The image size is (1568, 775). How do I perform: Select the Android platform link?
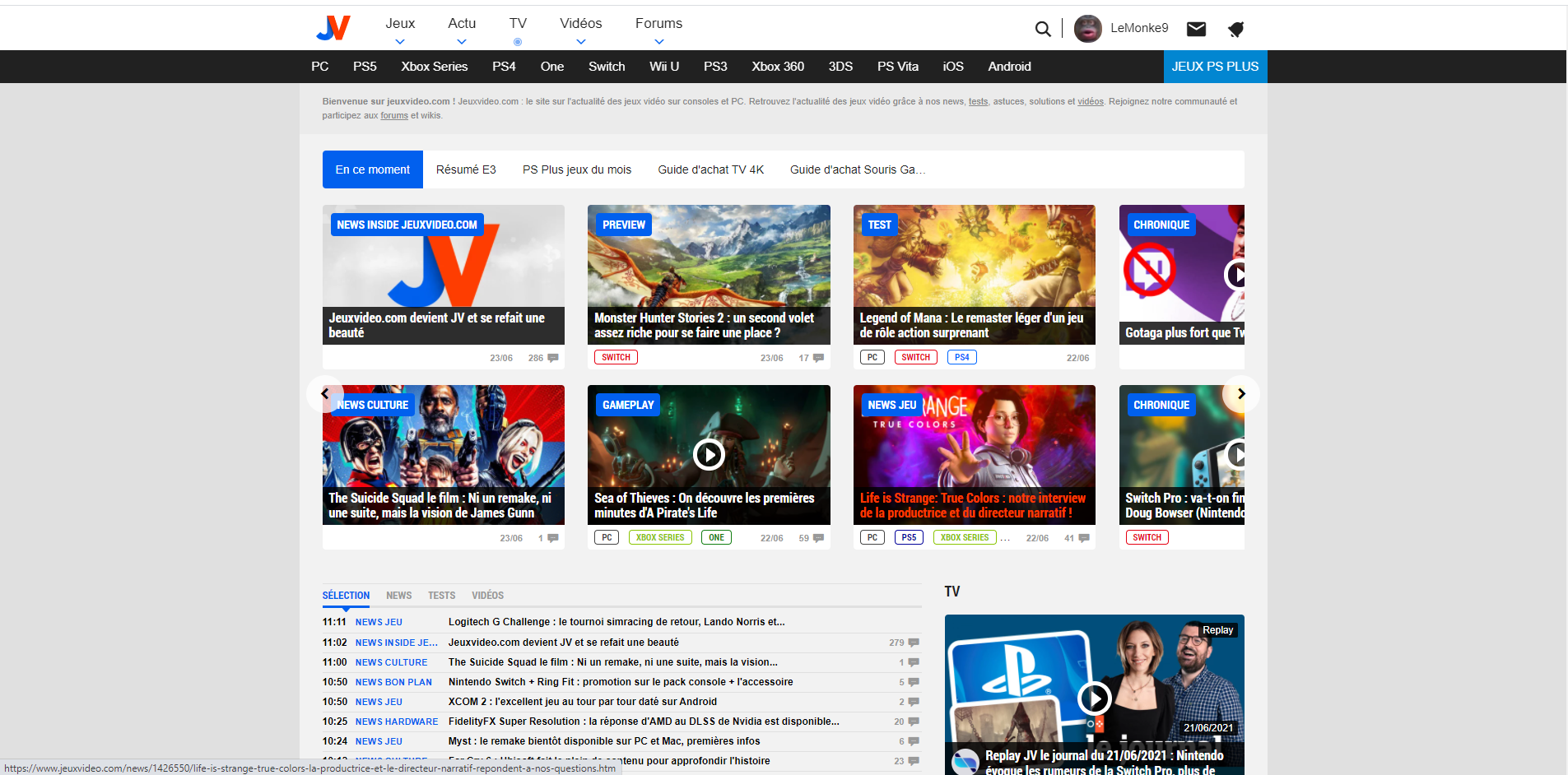point(1009,67)
